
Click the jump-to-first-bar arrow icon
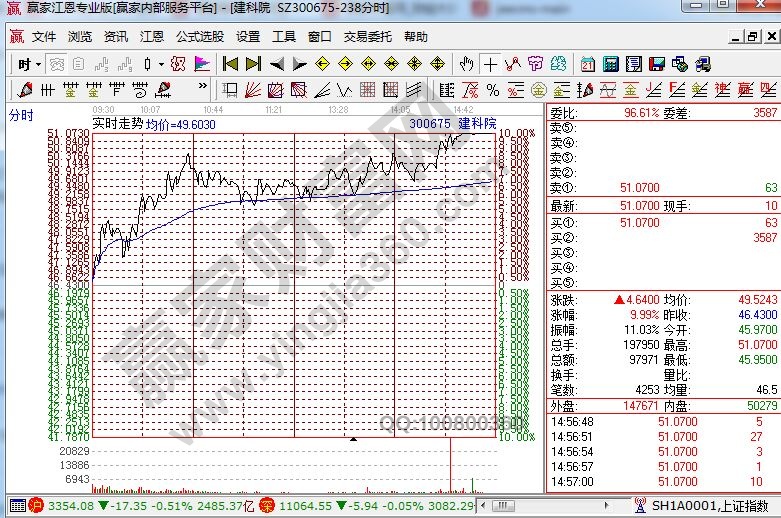click(230, 64)
